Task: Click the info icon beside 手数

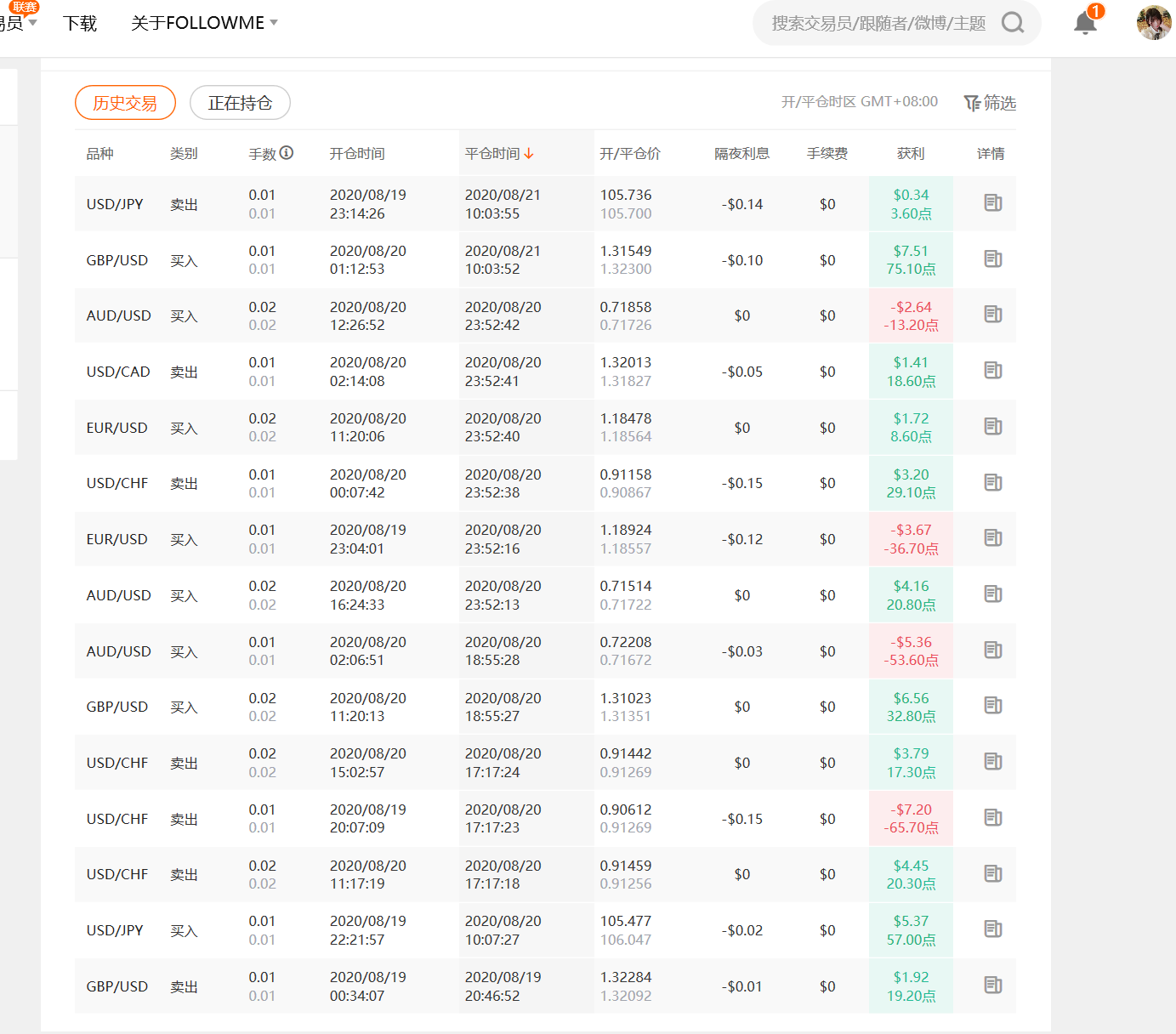Action: 287,153
